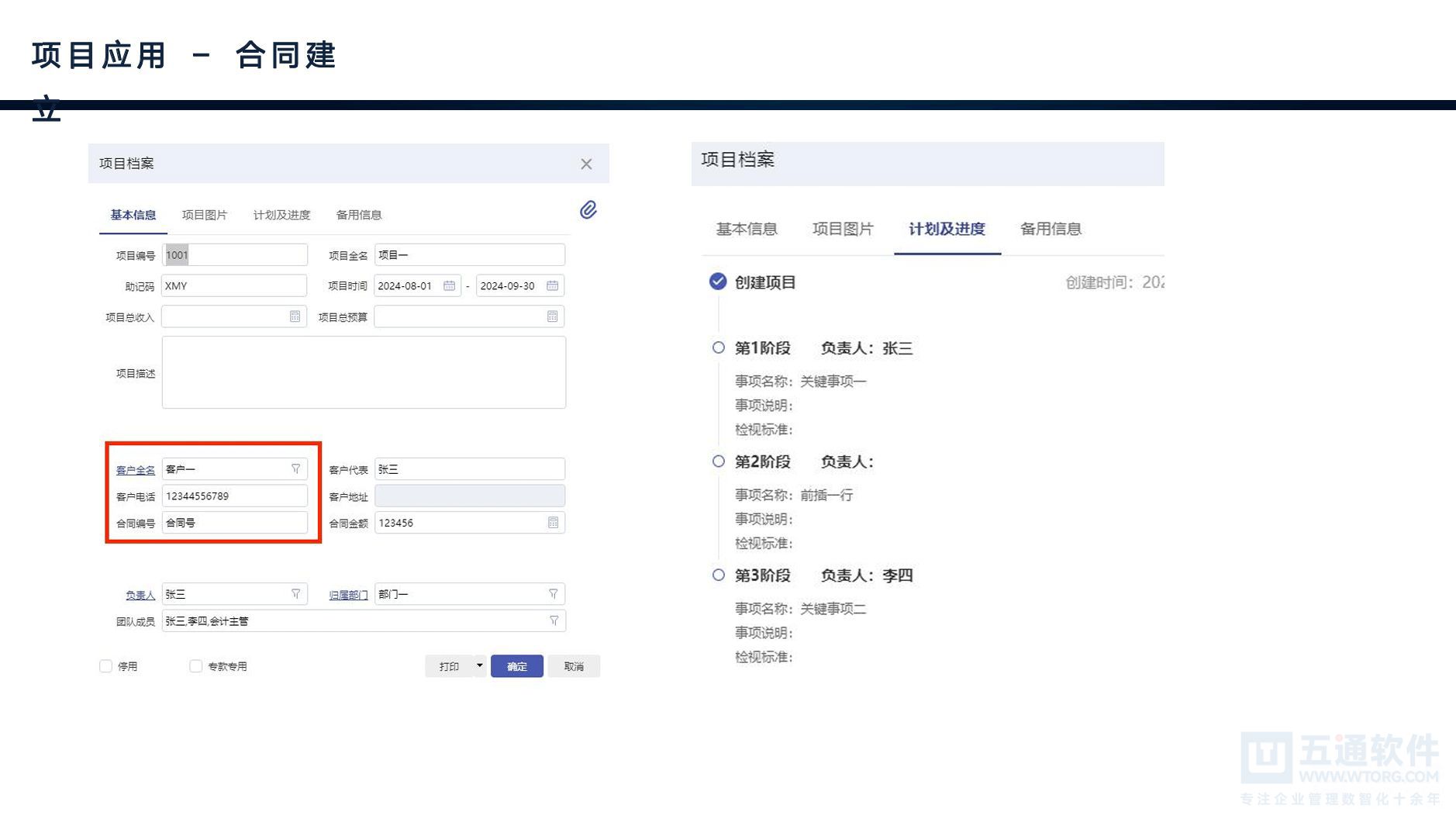This screenshot has height=819, width=1456.
Task: Click the 创建项目 completed check marker
Action: (x=718, y=281)
